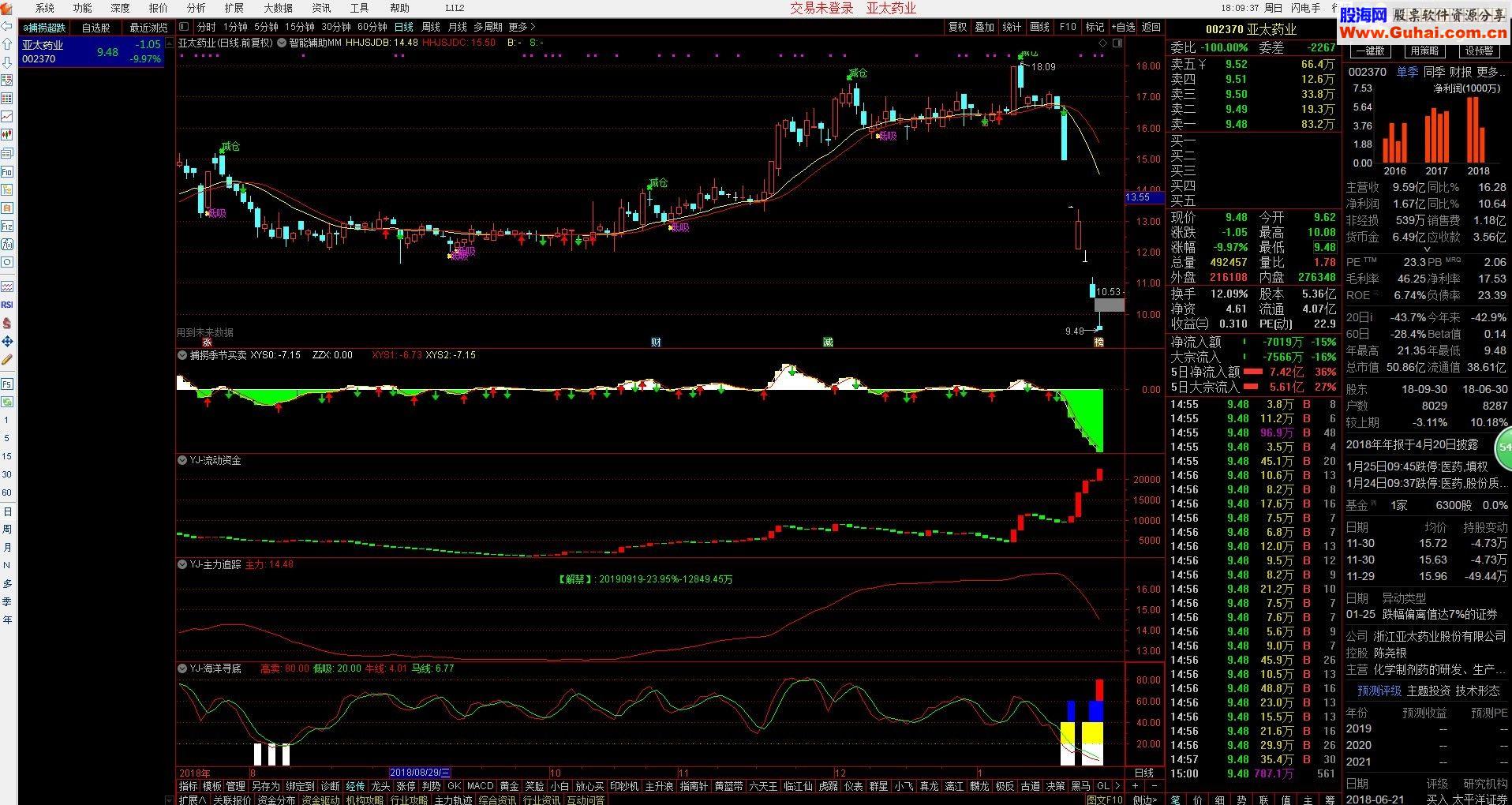
Task: Open the 功能 menu
Action: click(82, 8)
